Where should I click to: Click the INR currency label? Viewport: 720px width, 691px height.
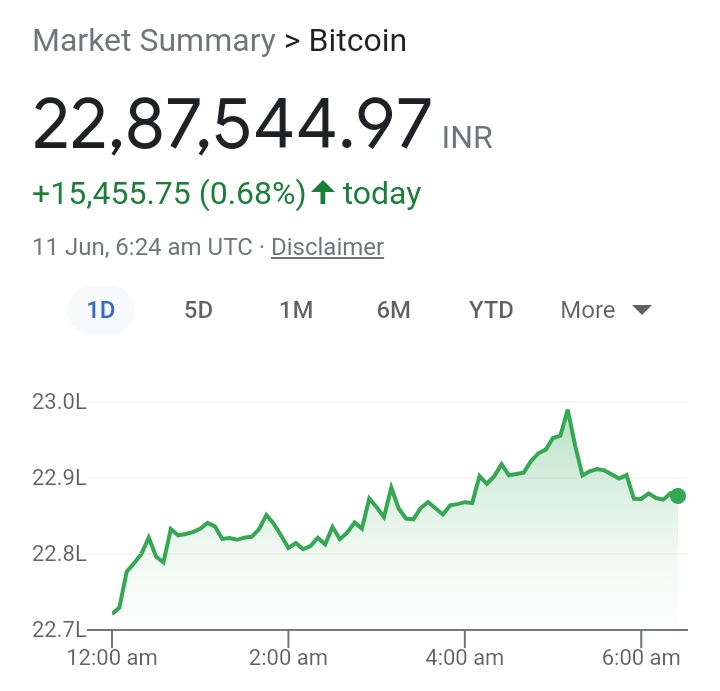[467, 137]
